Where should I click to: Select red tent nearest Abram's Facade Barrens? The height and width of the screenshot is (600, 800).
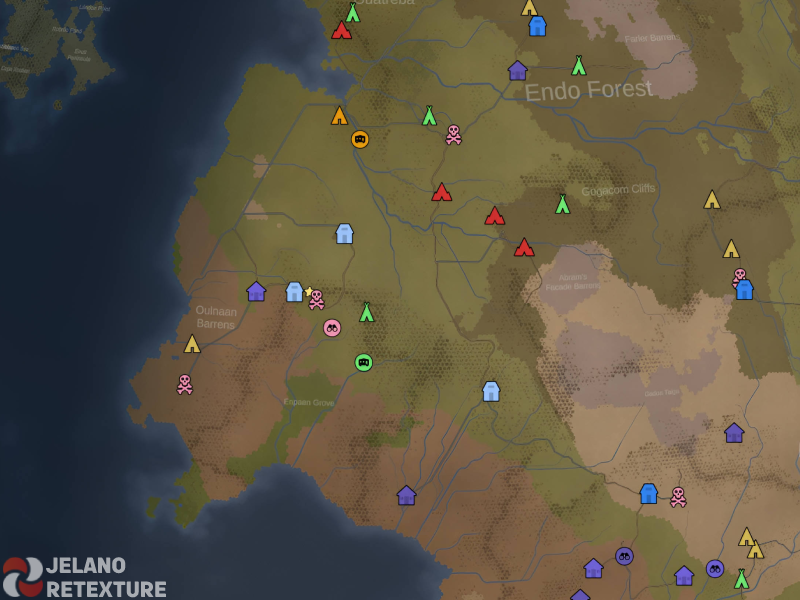click(524, 247)
